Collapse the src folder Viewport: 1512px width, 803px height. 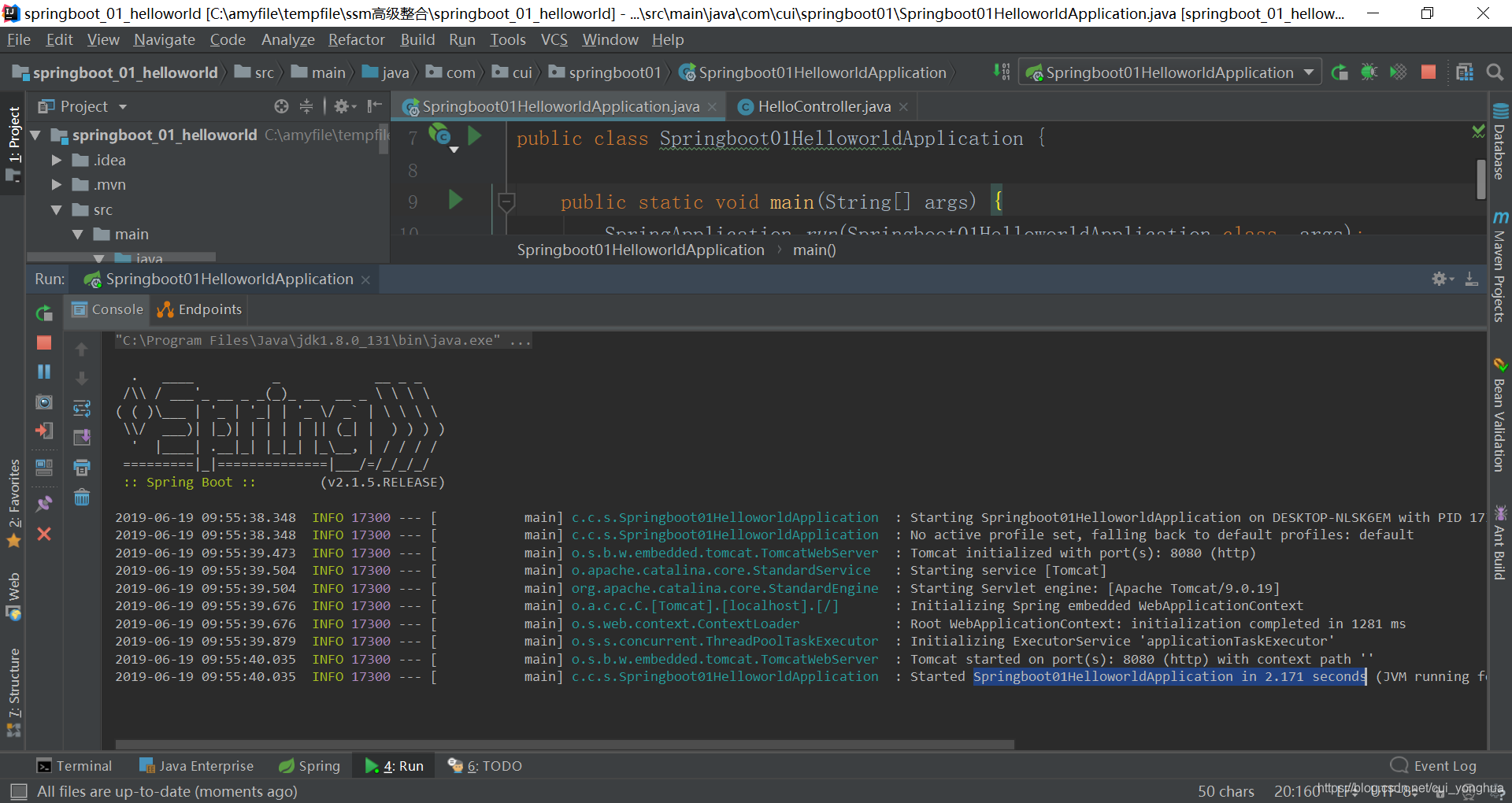(x=57, y=210)
